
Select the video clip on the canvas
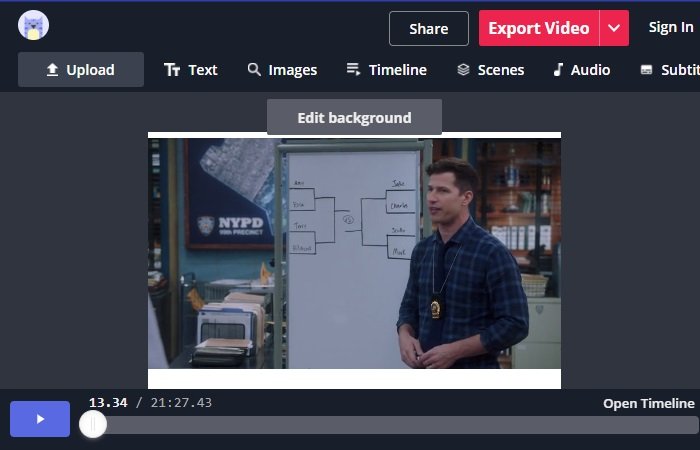pyautogui.click(x=354, y=253)
